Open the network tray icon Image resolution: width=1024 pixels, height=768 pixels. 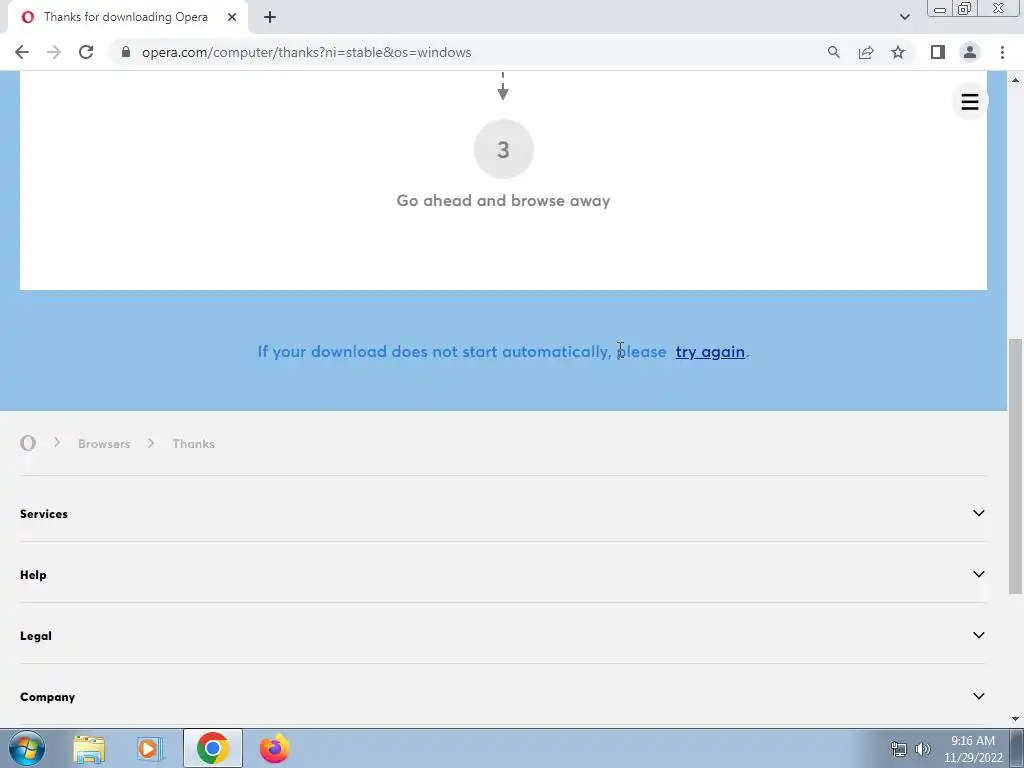[x=899, y=749]
